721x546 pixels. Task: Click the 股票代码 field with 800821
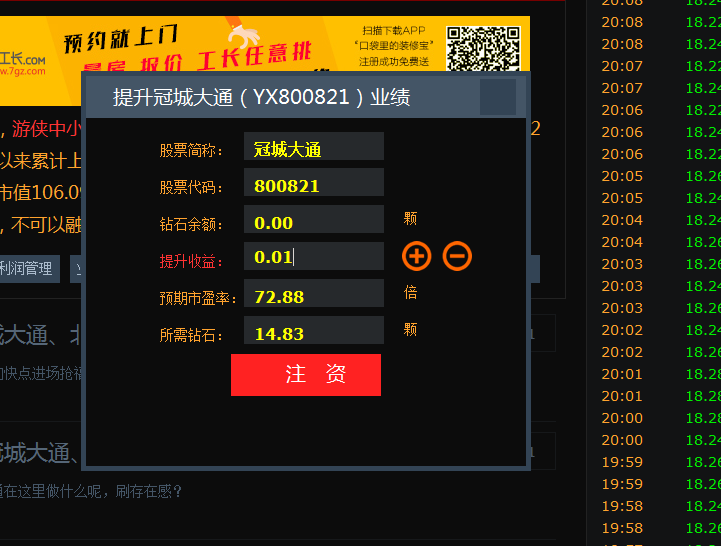313,185
